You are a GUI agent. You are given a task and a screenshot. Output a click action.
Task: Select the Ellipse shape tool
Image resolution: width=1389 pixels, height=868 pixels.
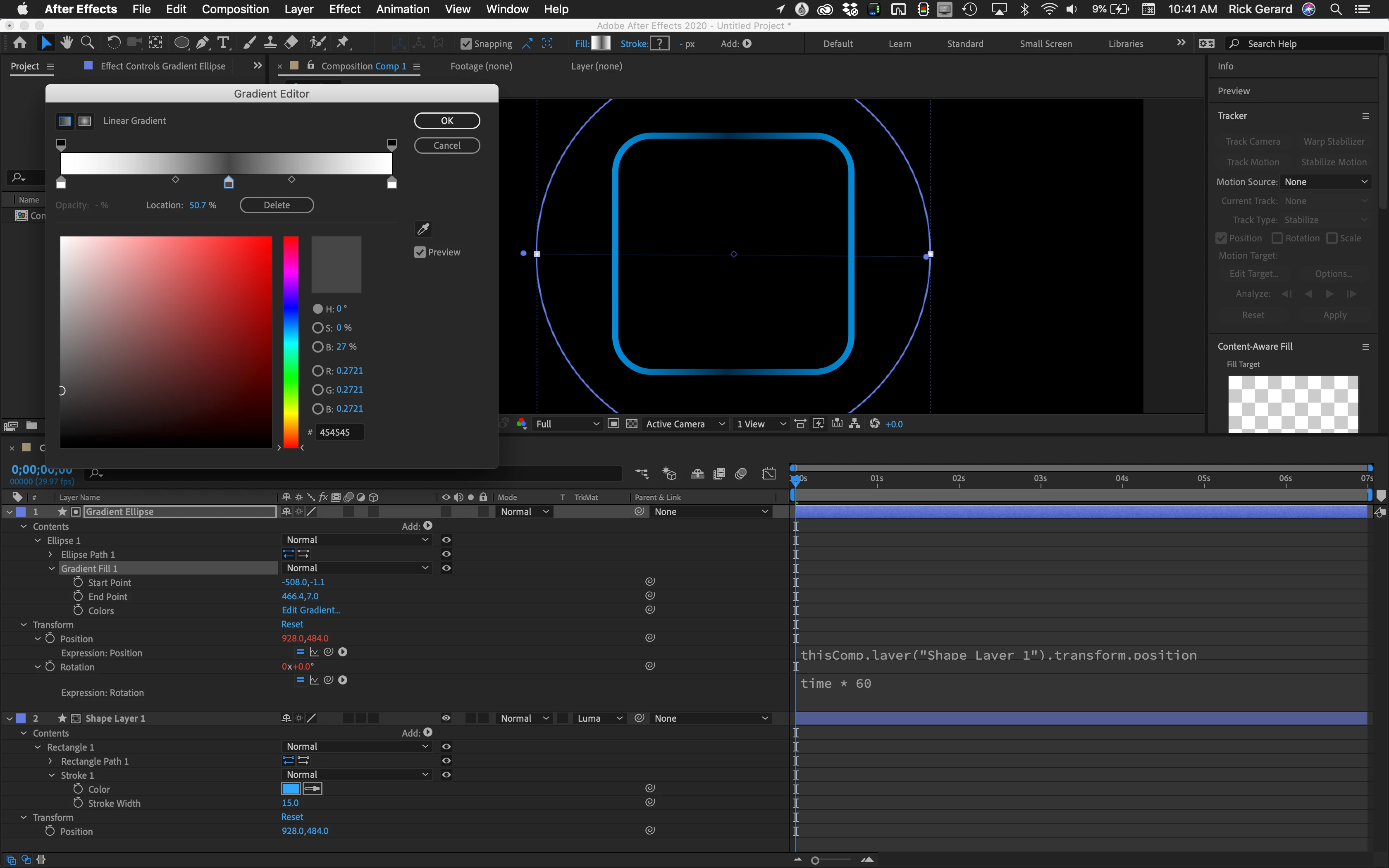click(x=181, y=43)
